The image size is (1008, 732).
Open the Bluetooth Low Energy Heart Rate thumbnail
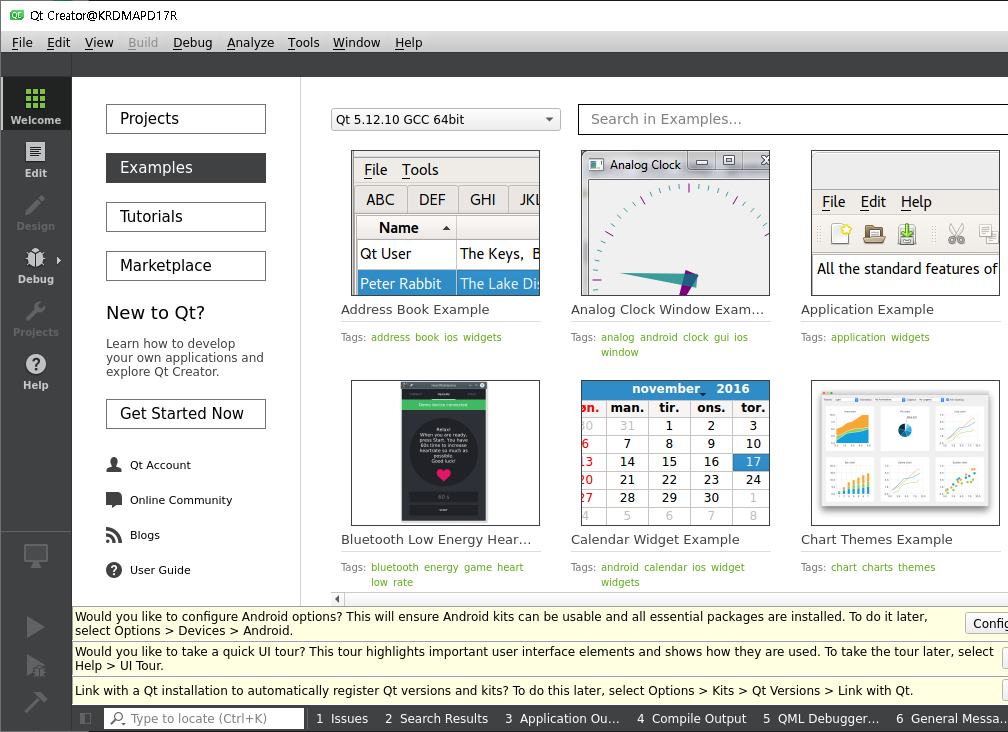pos(445,453)
